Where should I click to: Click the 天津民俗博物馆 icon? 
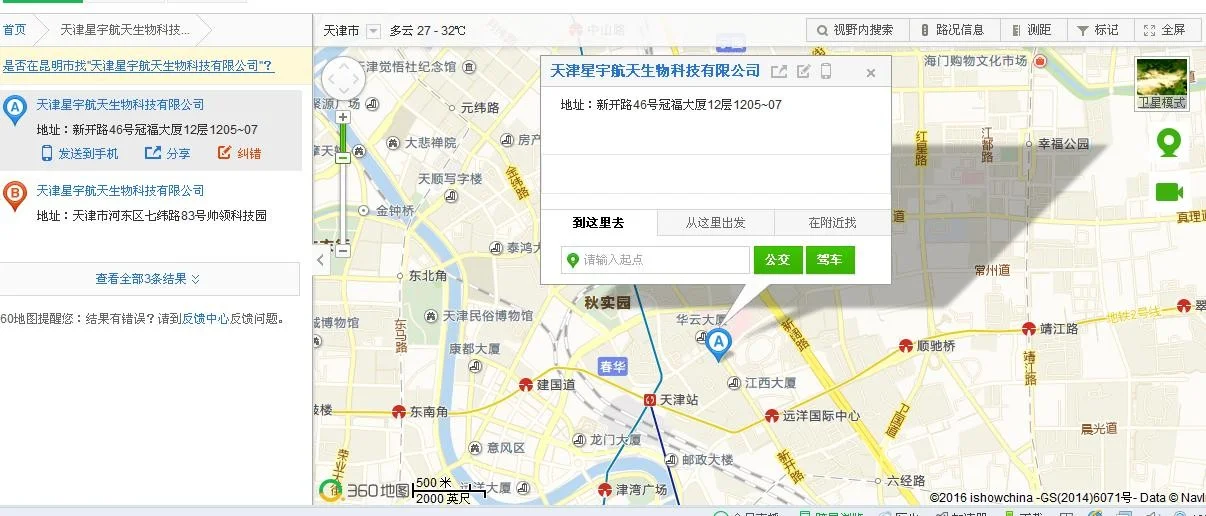(432, 315)
